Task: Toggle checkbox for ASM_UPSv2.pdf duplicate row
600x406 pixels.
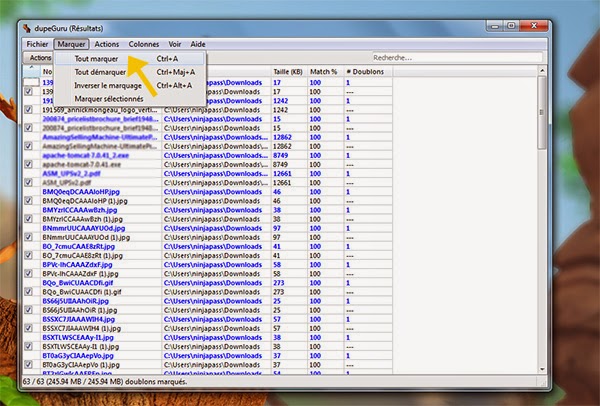Action: coord(28,181)
